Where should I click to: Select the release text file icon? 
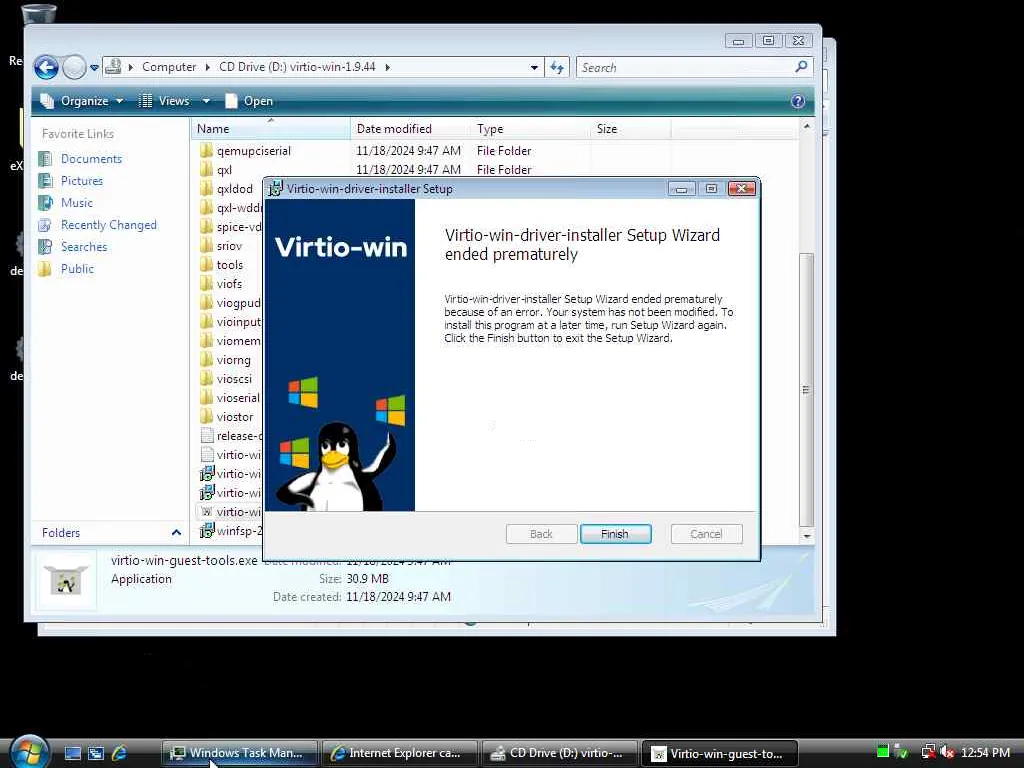pos(207,436)
